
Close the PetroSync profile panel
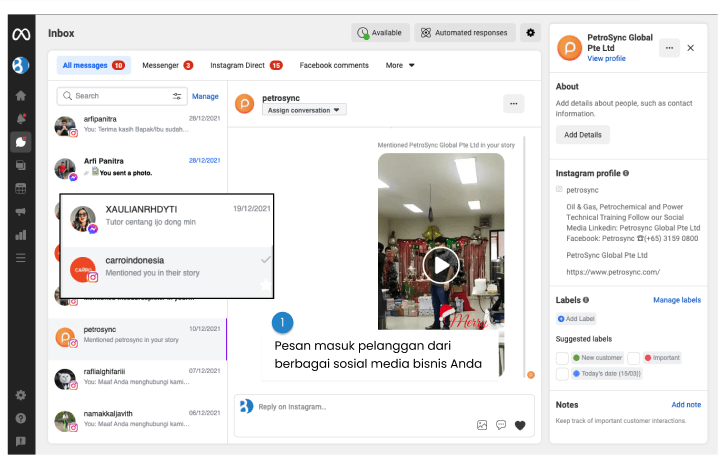(x=691, y=48)
